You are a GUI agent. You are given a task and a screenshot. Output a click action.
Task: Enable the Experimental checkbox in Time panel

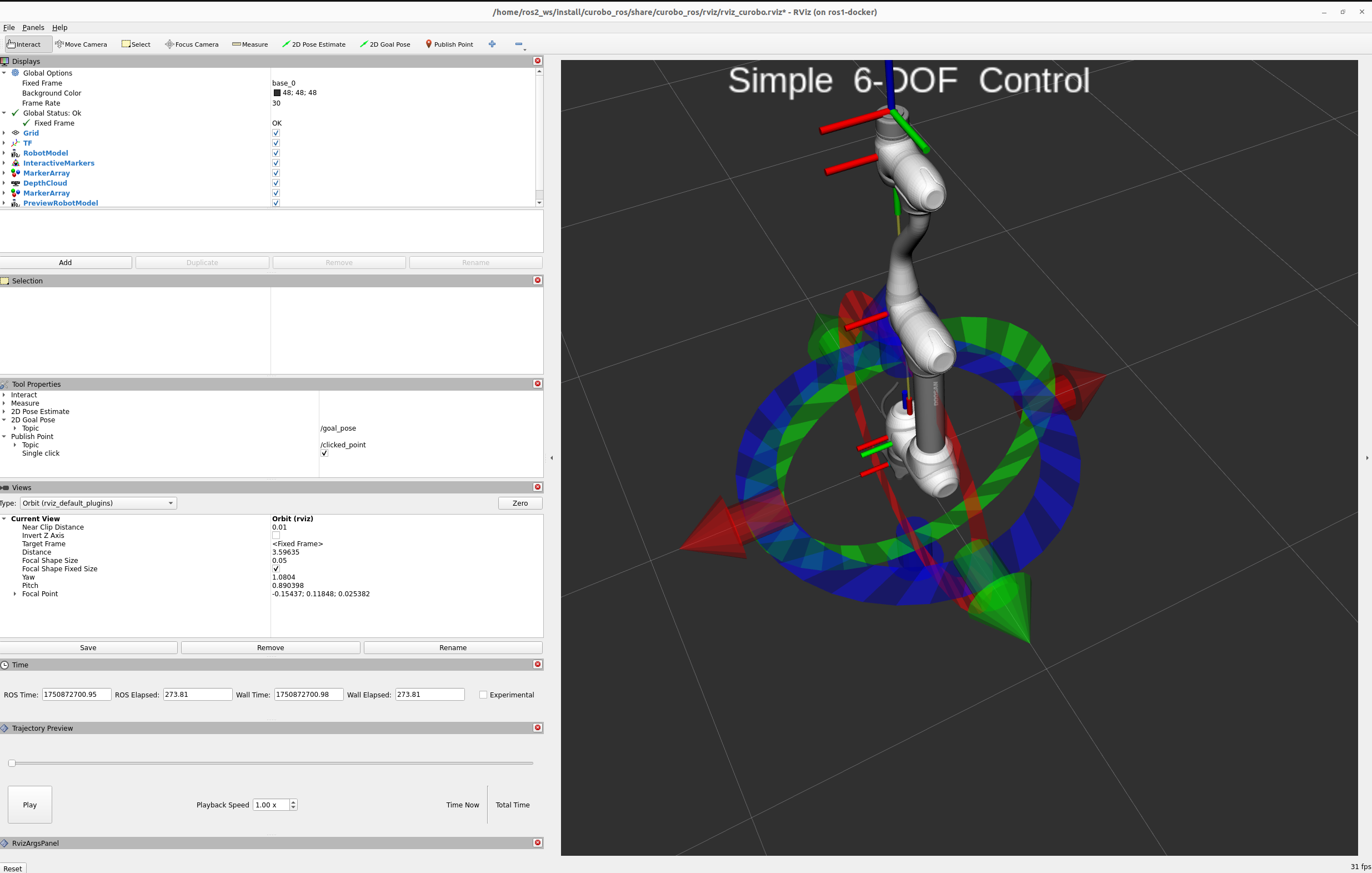(483, 695)
